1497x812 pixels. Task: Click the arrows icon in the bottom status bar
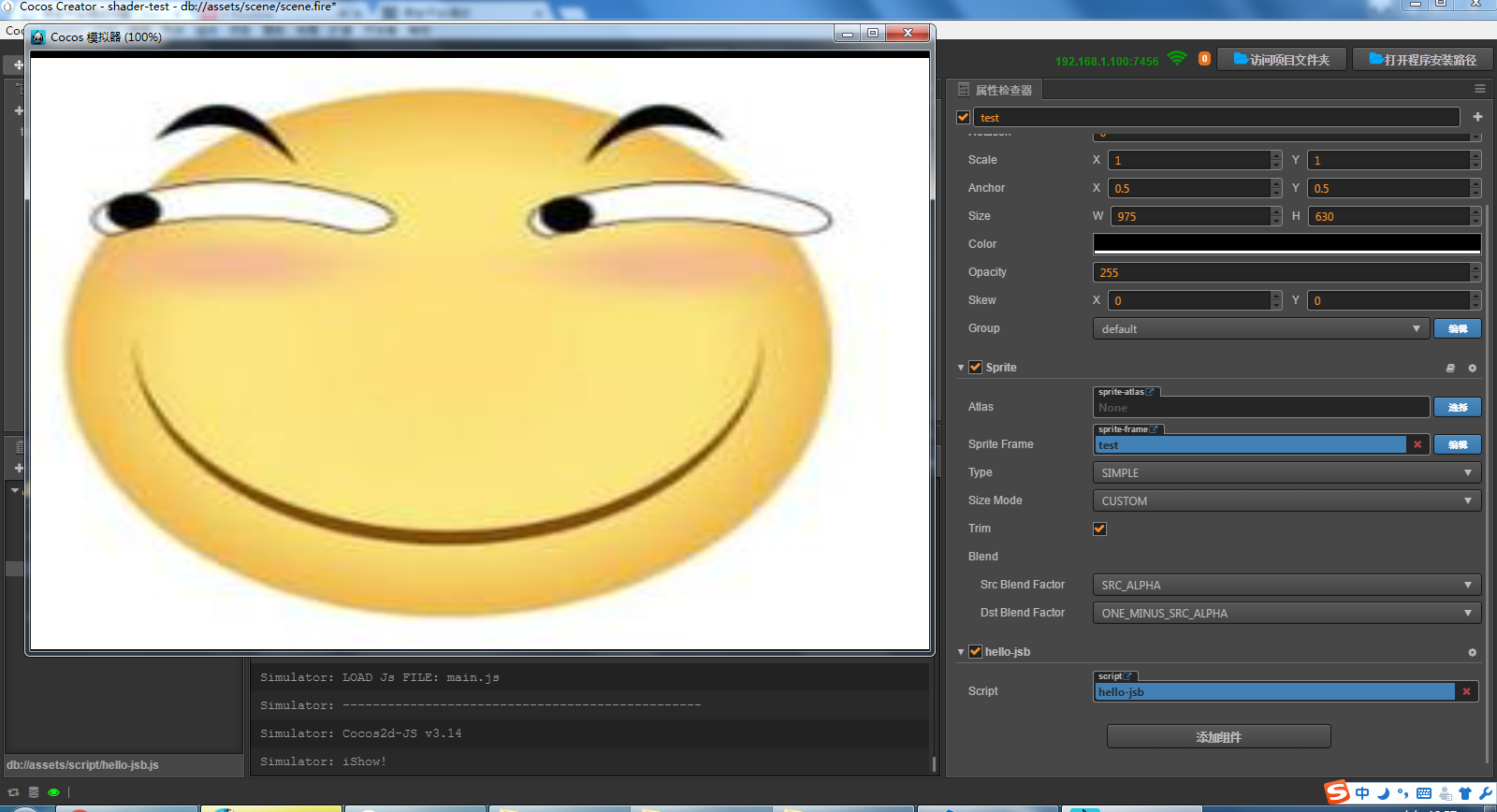13,792
